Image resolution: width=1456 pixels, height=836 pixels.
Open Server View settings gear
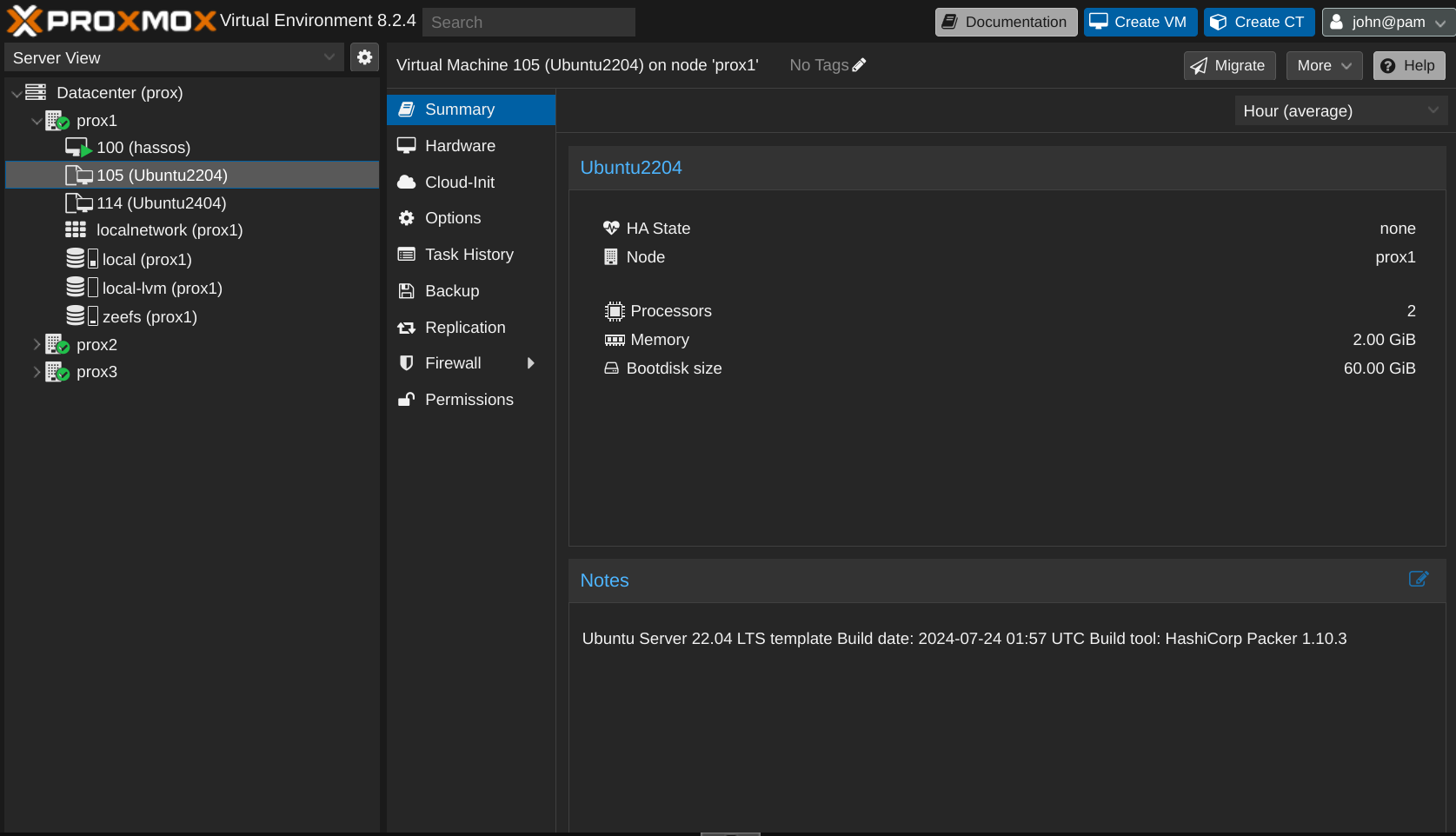(365, 57)
